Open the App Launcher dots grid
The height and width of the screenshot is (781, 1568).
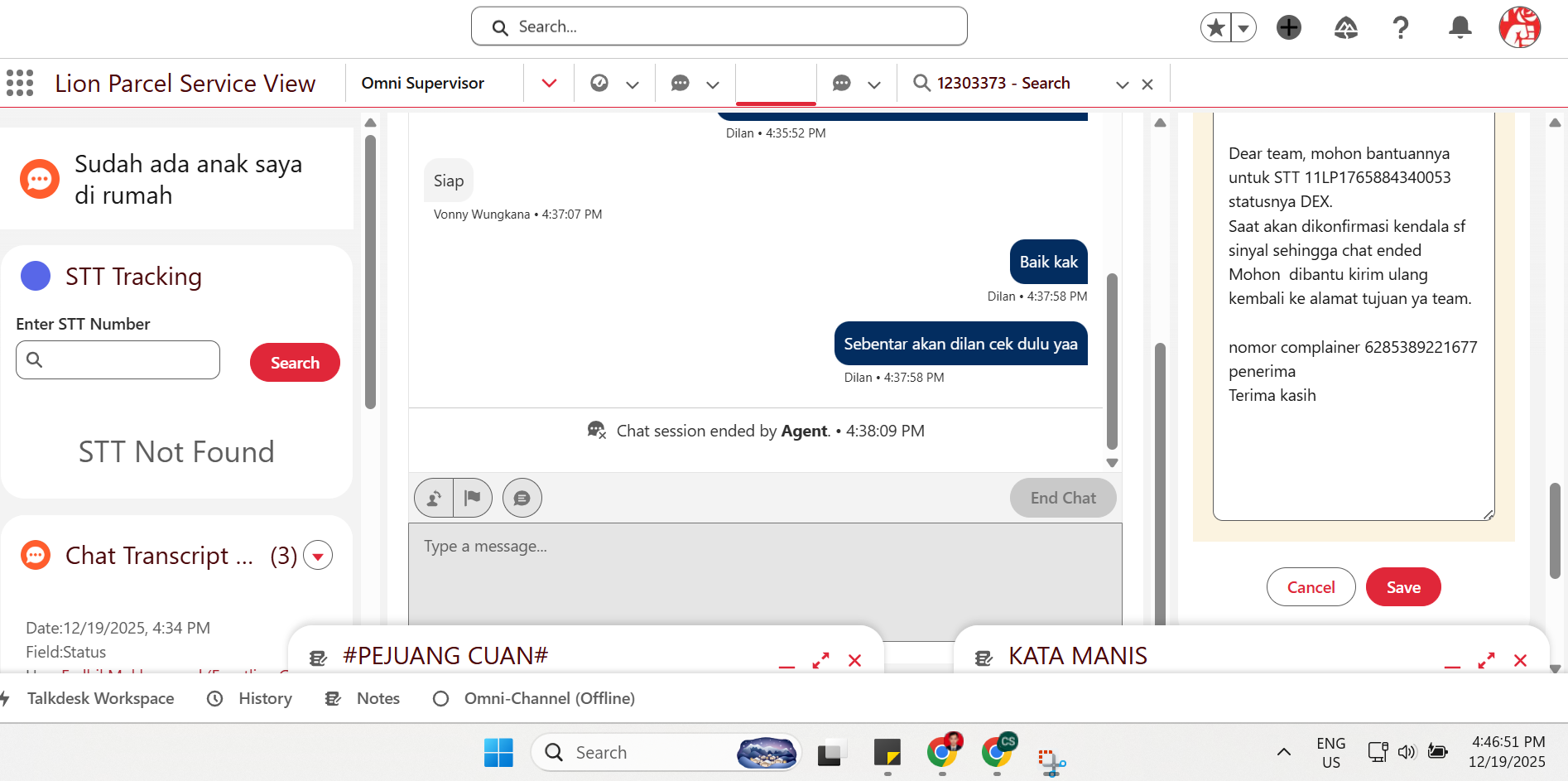point(20,83)
